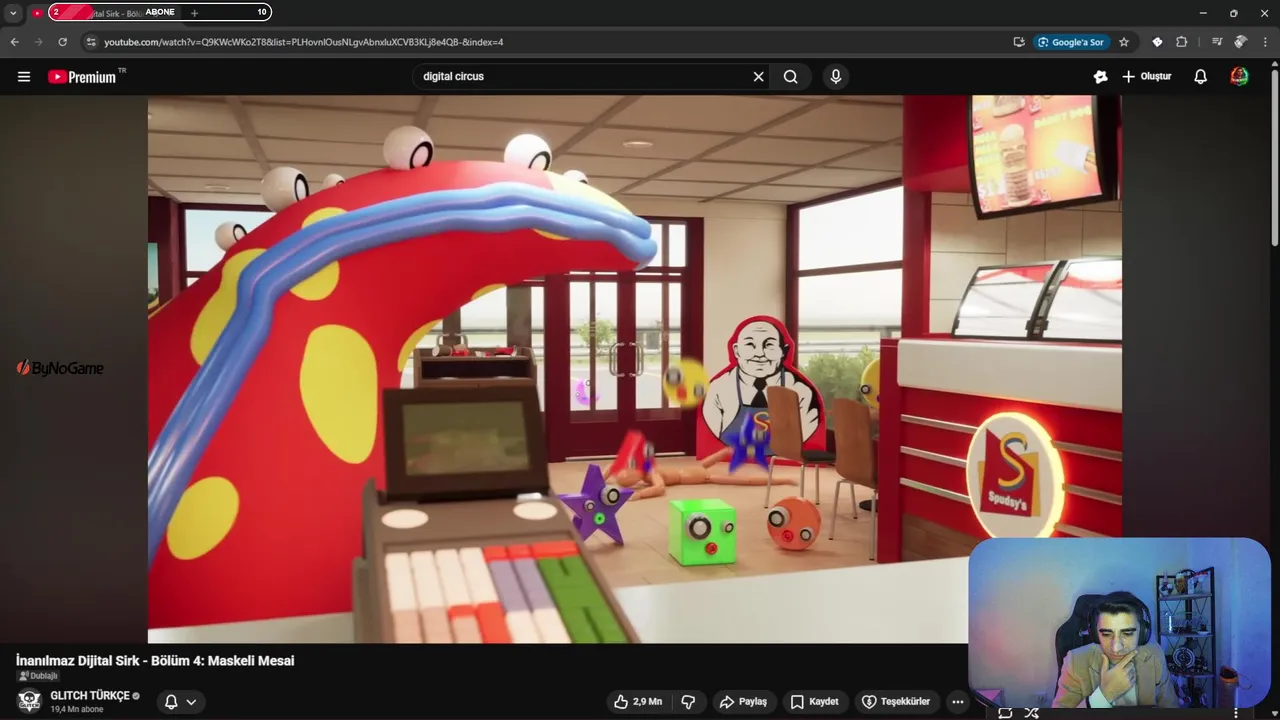The height and width of the screenshot is (720, 1280).
Task: Click the 19,4 Mn abone subscriber count
Action: 77,709
